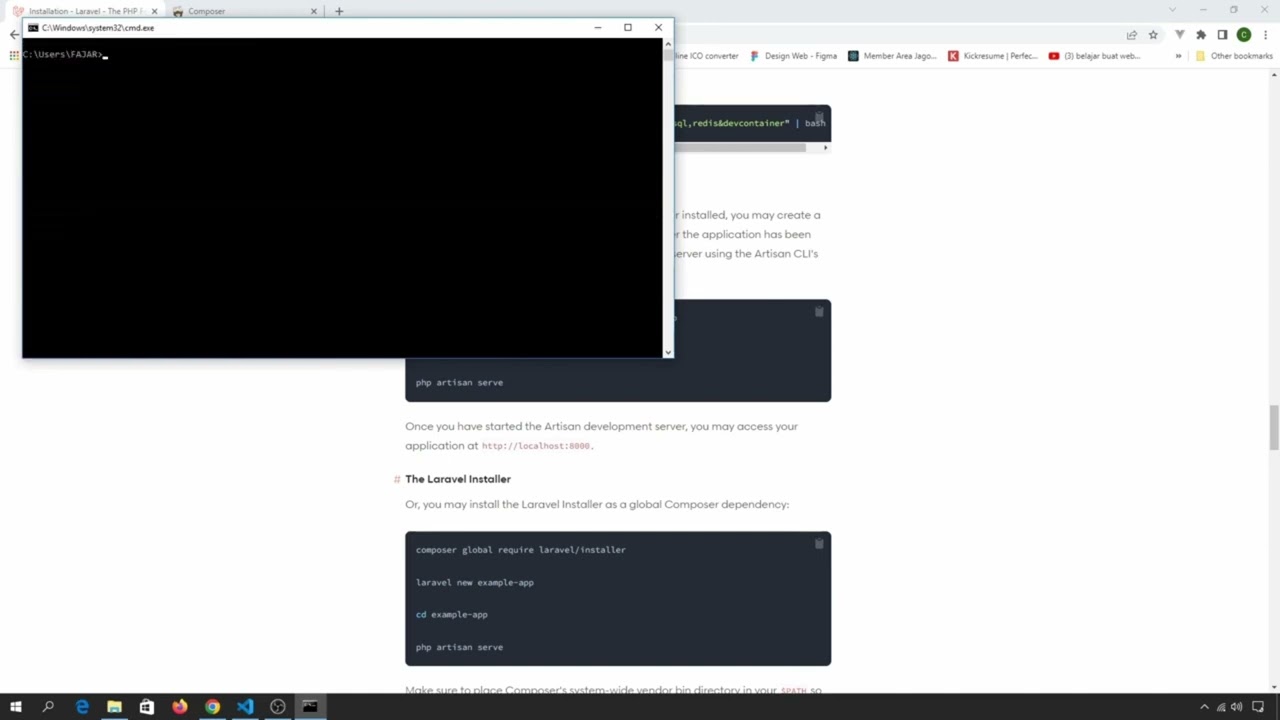Click the http://localhost:8000 text
1280x720 pixels.
pos(536,446)
